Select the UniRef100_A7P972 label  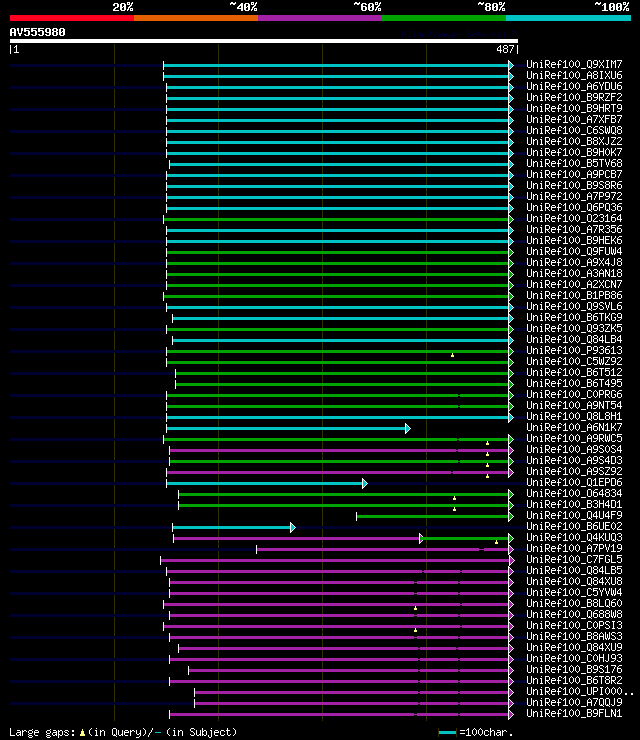click(x=574, y=196)
